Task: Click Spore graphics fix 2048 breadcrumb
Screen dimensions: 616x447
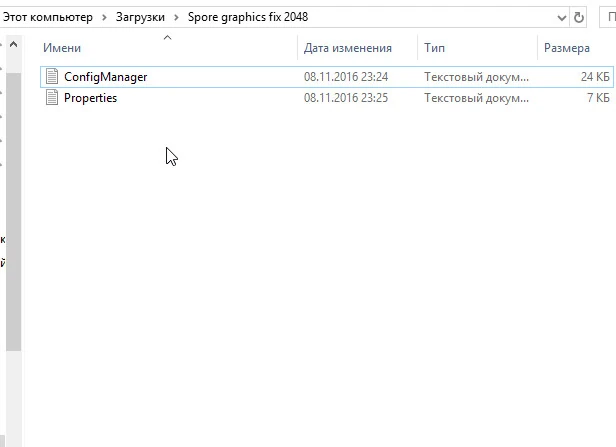Action: click(x=248, y=17)
